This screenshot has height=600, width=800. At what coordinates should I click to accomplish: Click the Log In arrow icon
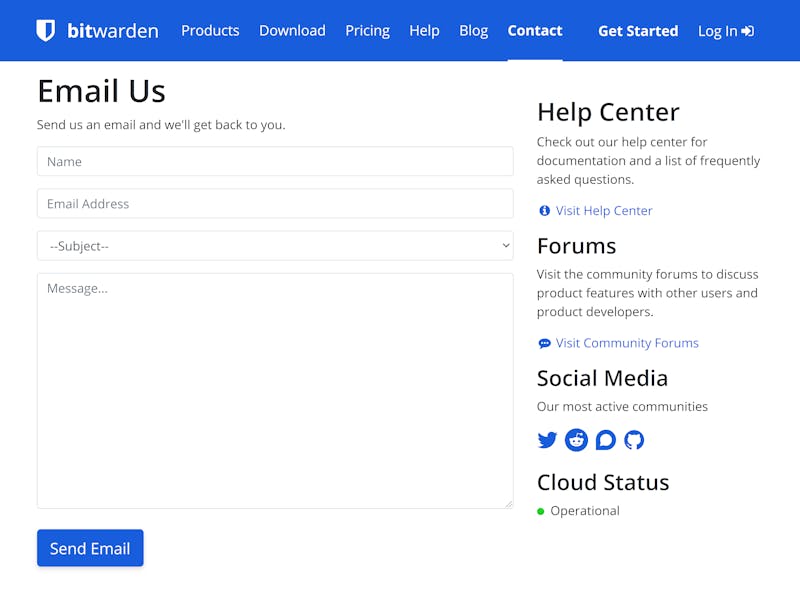(x=748, y=31)
